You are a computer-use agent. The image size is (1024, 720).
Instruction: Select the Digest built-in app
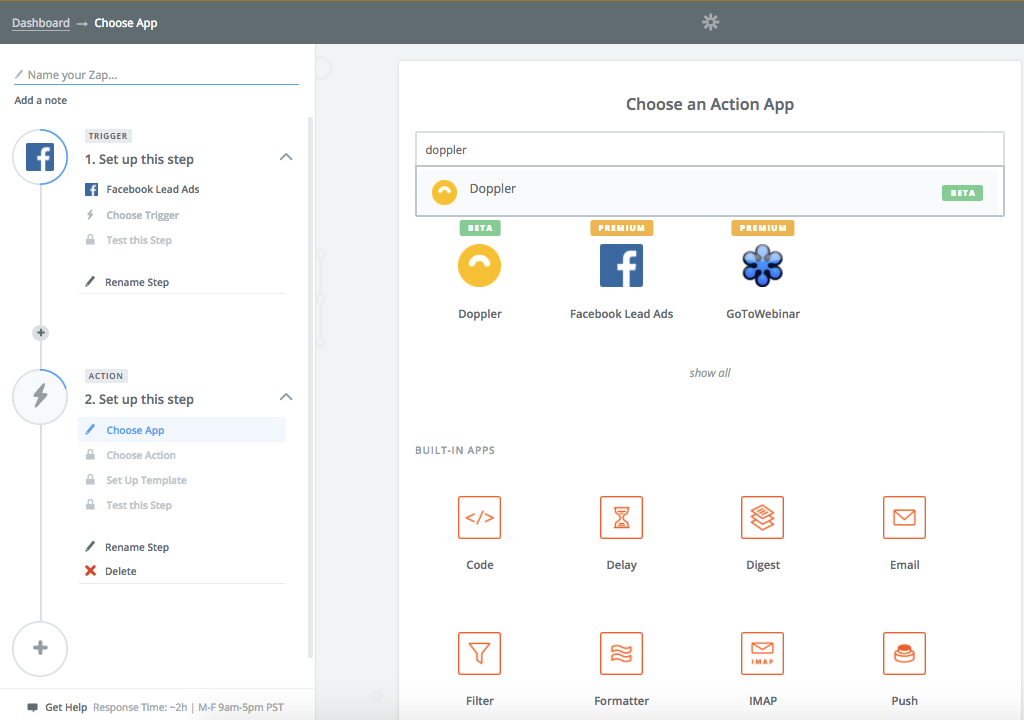pyautogui.click(x=763, y=517)
